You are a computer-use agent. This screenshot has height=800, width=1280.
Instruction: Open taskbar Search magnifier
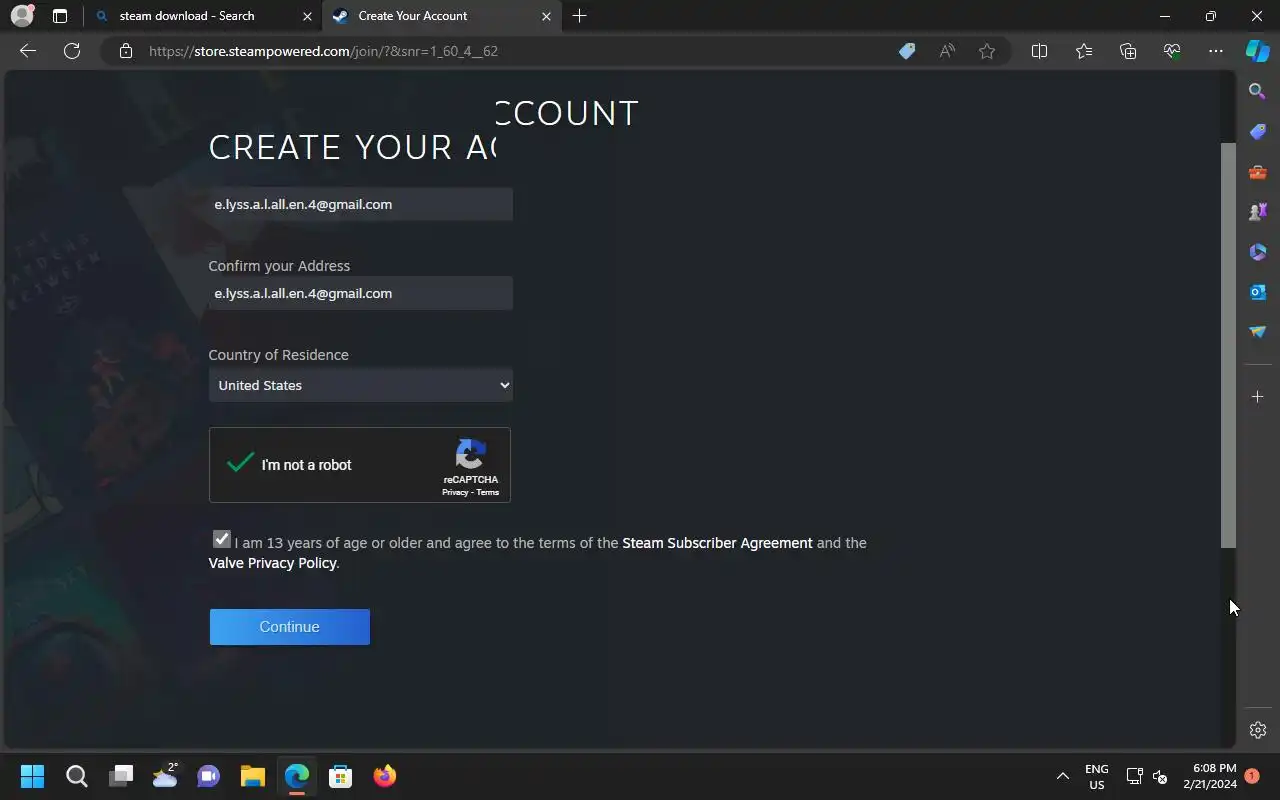[76, 776]
